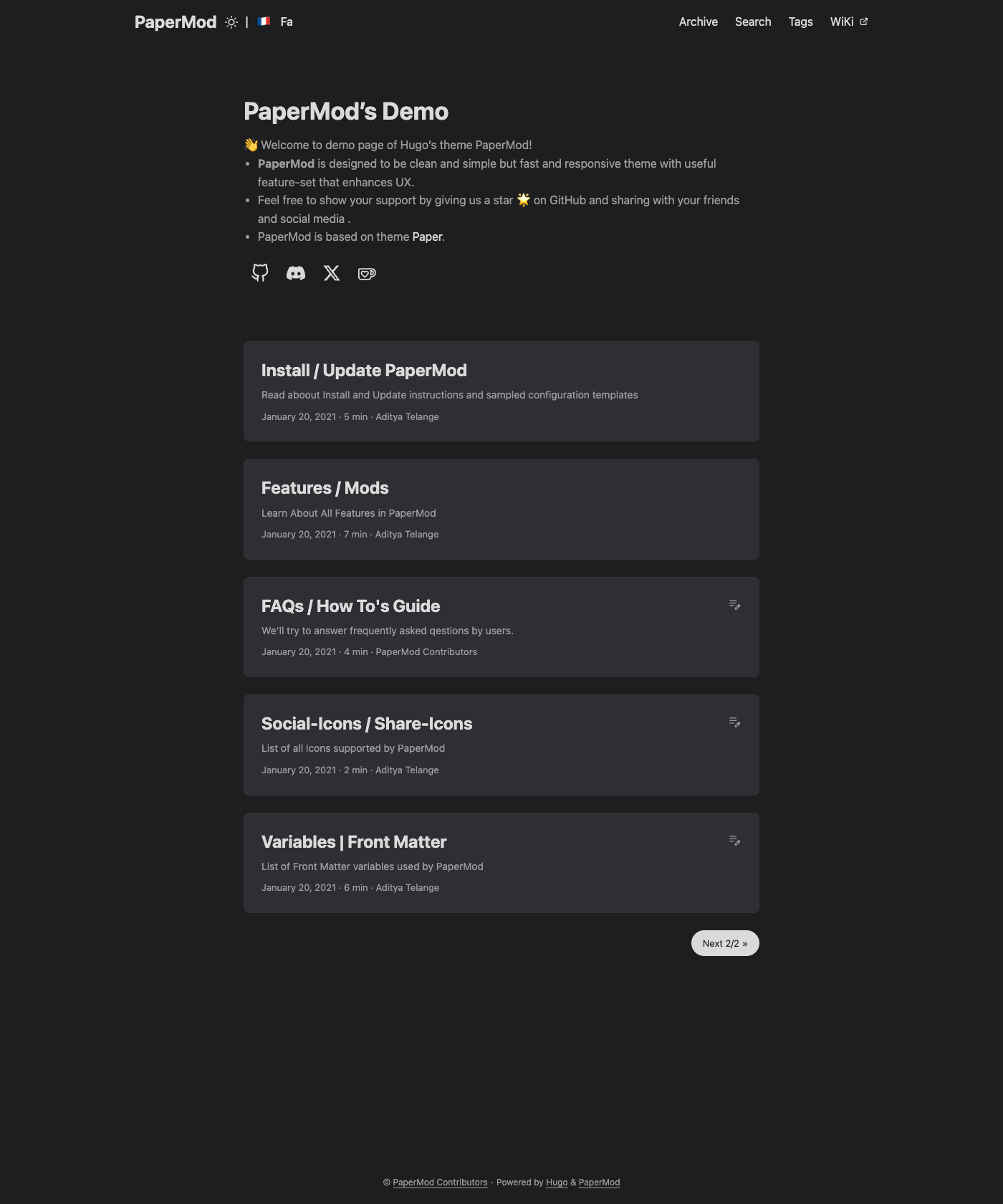Open the Tags navigation item
This screenshot has width=1003, height=1204.
800,21
